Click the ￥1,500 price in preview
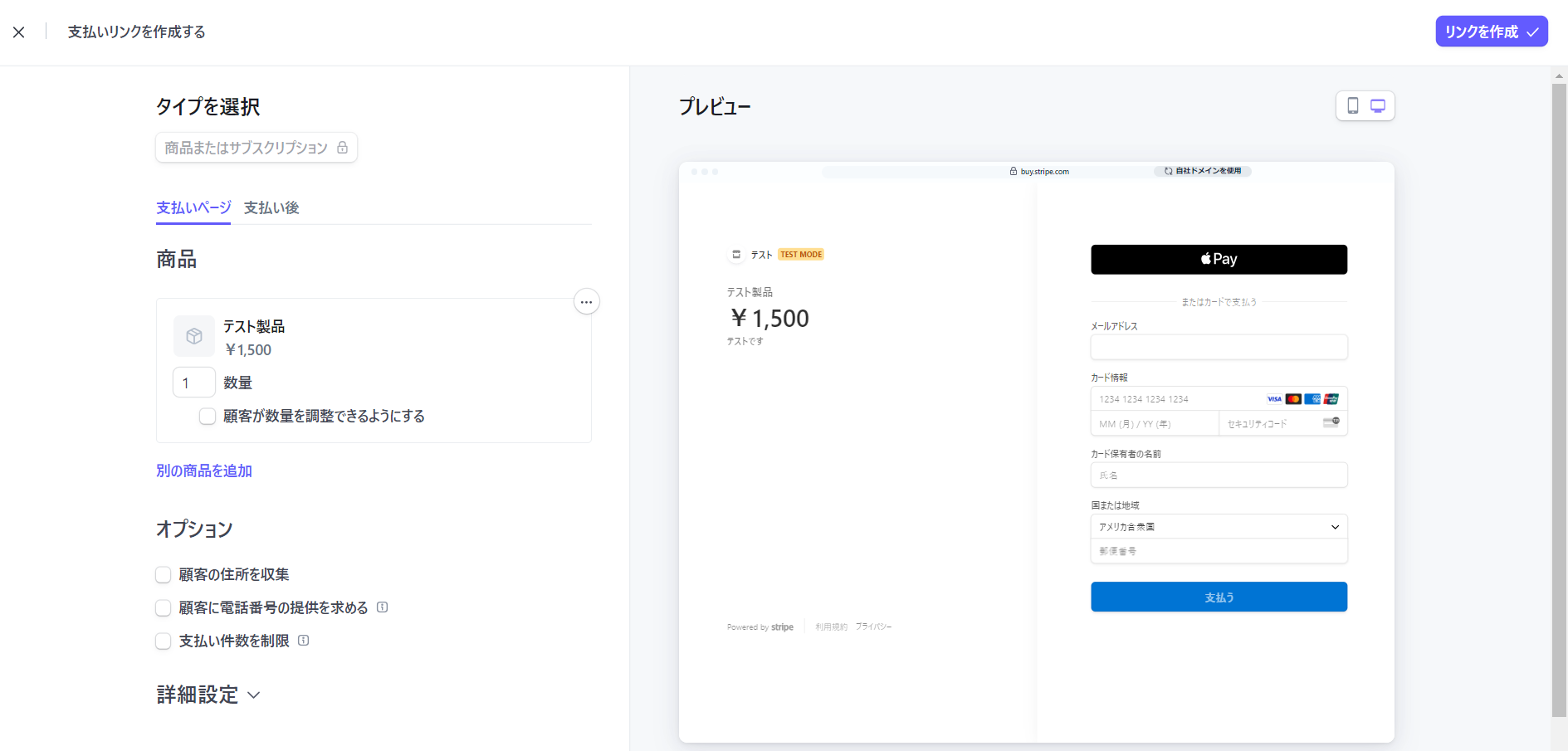Screen dimensions: 1568x751 [769, 319]
